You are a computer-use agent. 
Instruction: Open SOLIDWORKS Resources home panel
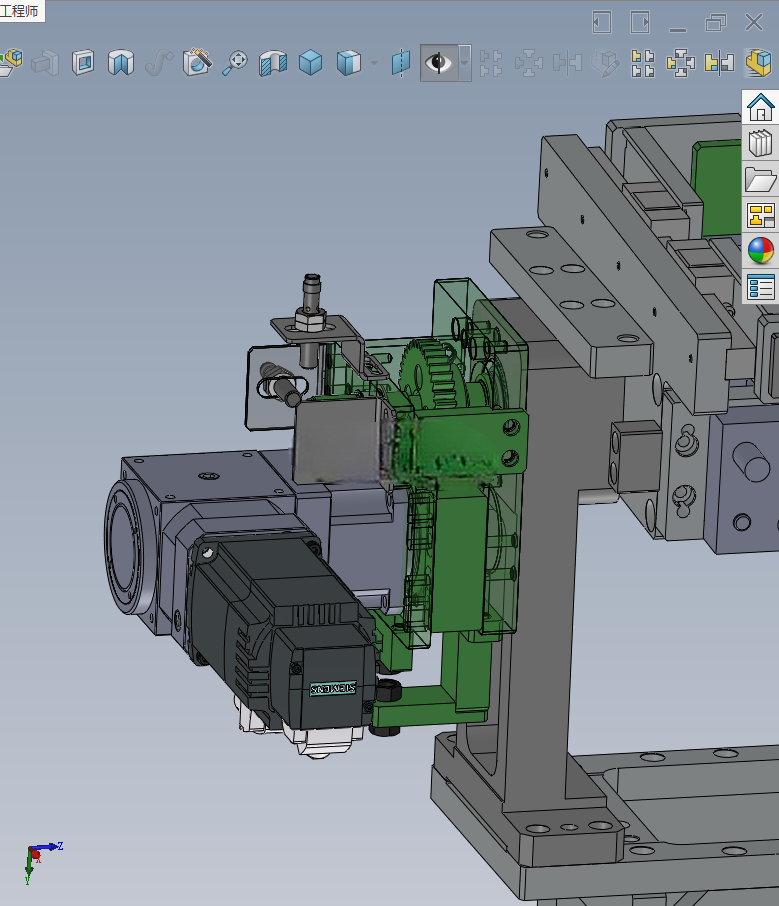pyautogui.click(x=761, y=107)
